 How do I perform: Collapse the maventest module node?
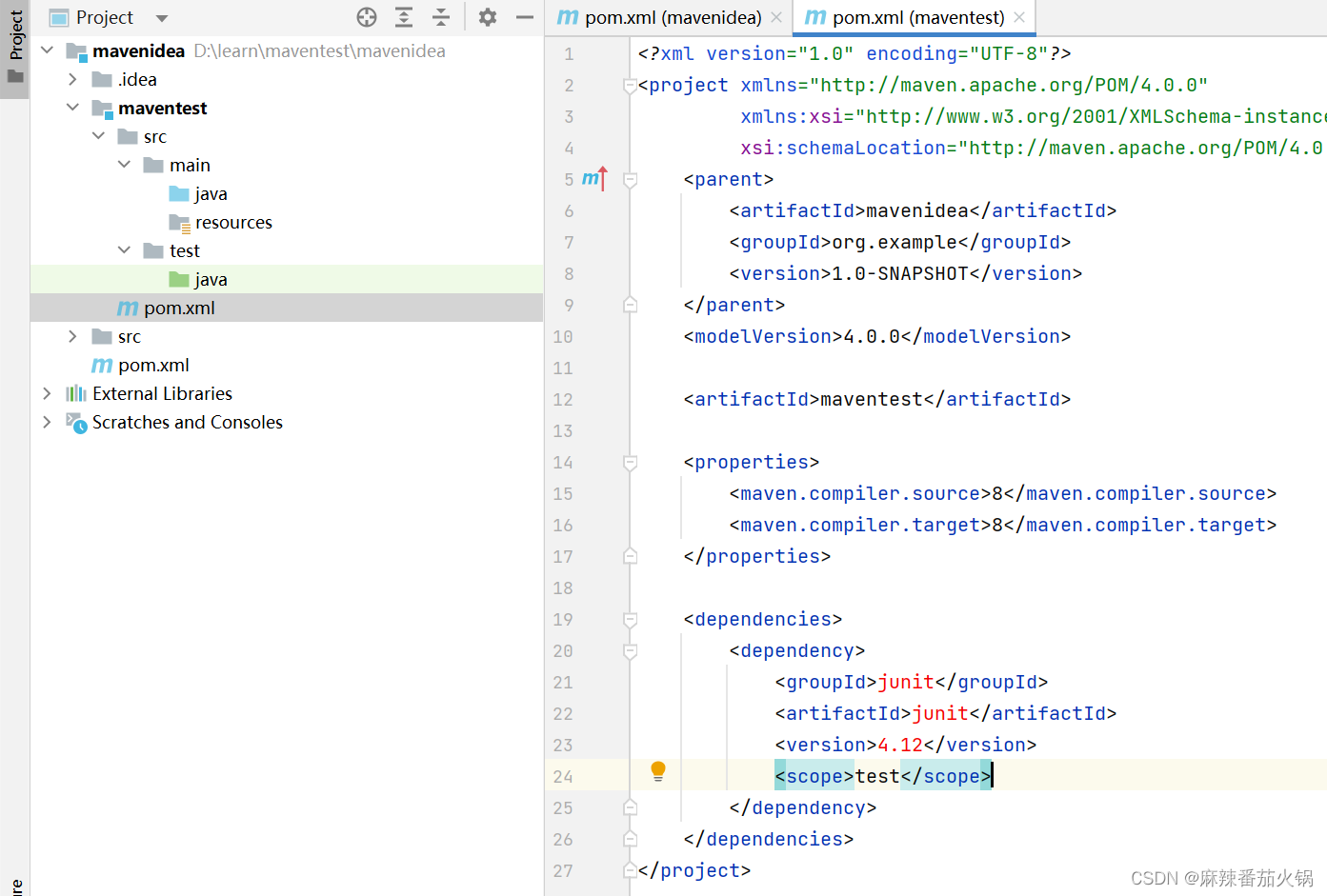[73, 108]
